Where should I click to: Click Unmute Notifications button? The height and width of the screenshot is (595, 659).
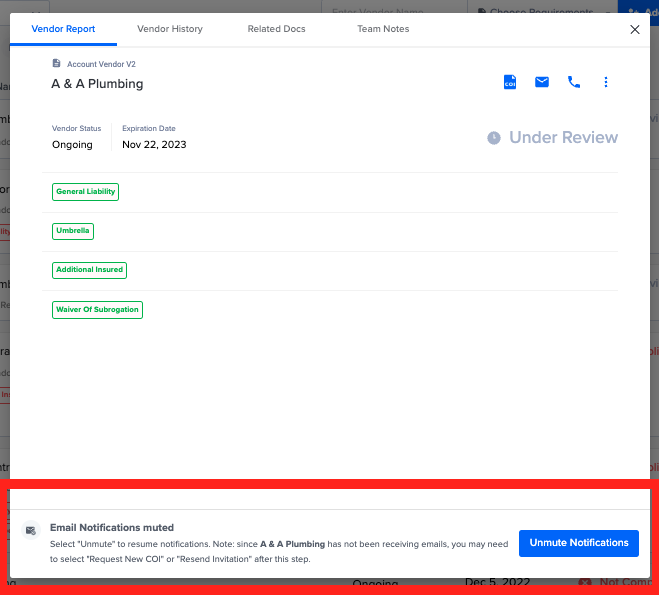(579, 543)
